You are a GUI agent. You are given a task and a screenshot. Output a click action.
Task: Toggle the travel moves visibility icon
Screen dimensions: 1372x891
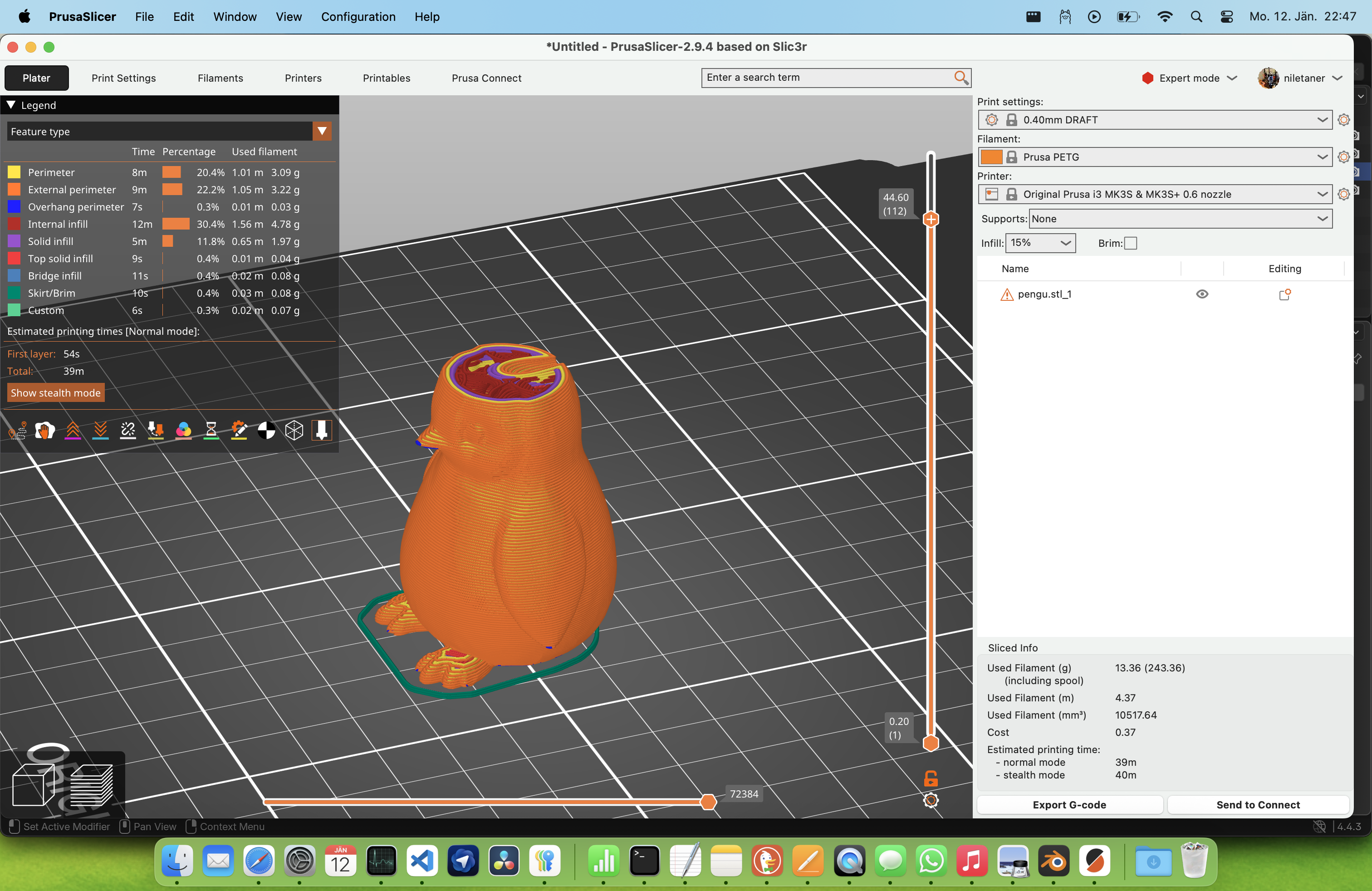pyautogui.click(x=17, y=430)
